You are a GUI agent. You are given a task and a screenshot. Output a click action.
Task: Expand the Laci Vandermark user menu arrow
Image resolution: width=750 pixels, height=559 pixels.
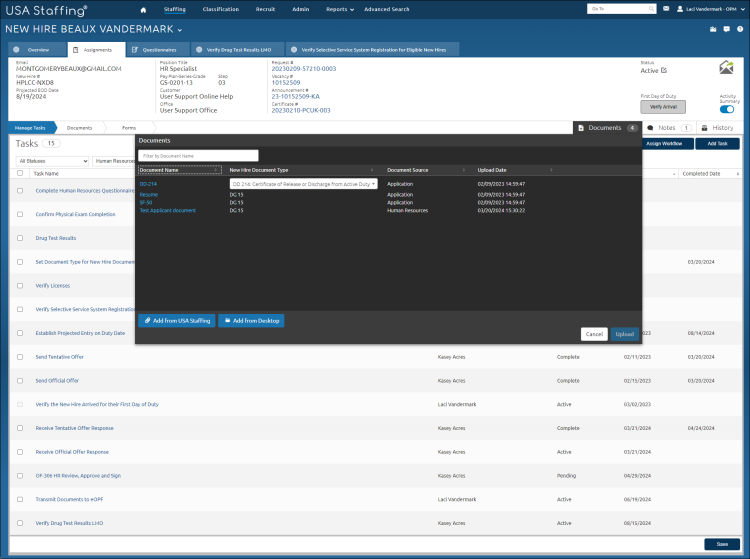743,9
